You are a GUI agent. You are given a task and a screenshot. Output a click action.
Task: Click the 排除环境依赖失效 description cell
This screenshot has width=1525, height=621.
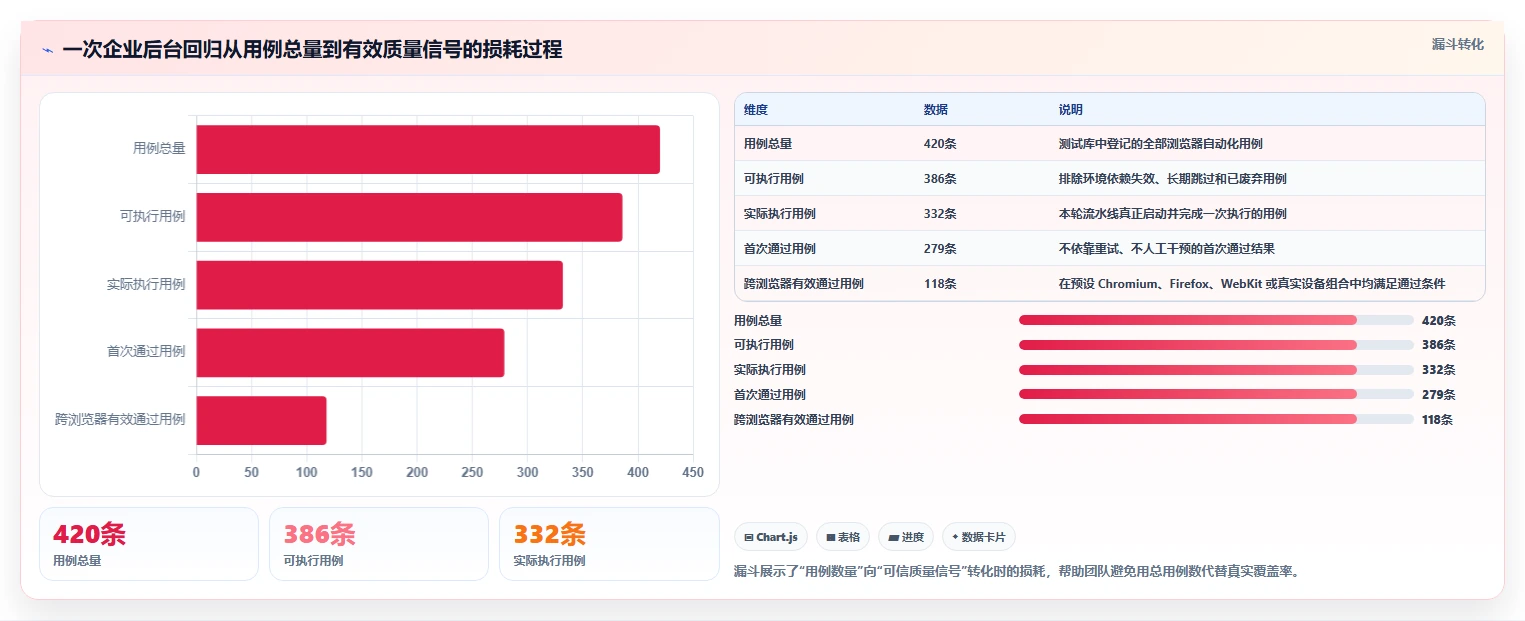(x=1267, y=179)
